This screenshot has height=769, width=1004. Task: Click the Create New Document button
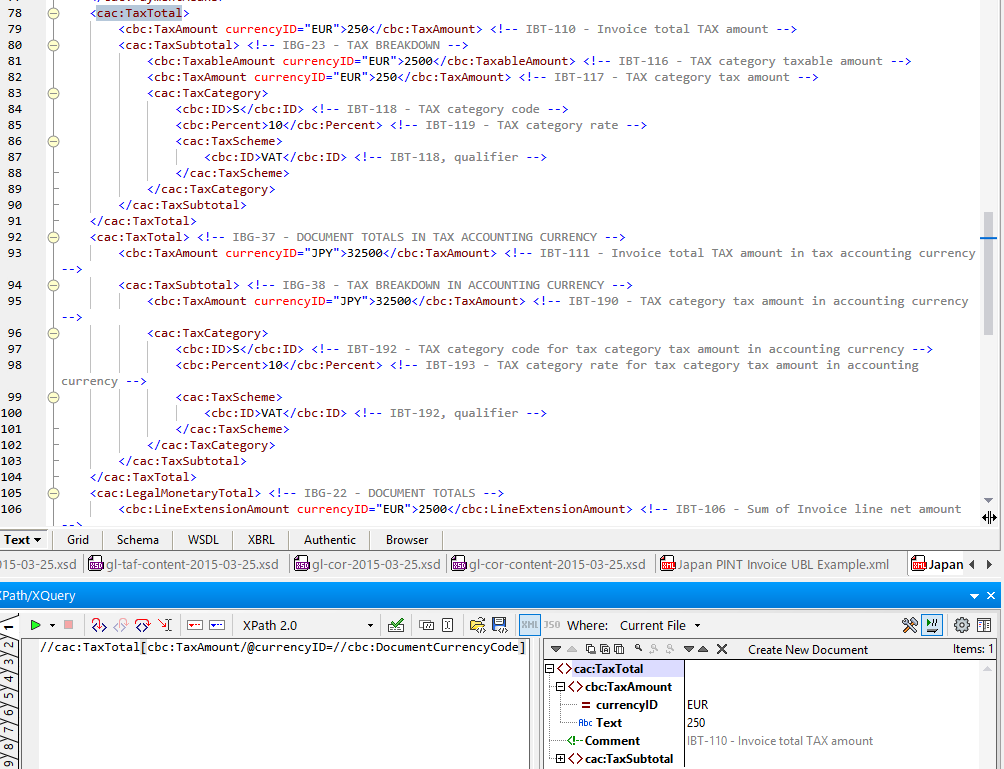pos(807,648)
